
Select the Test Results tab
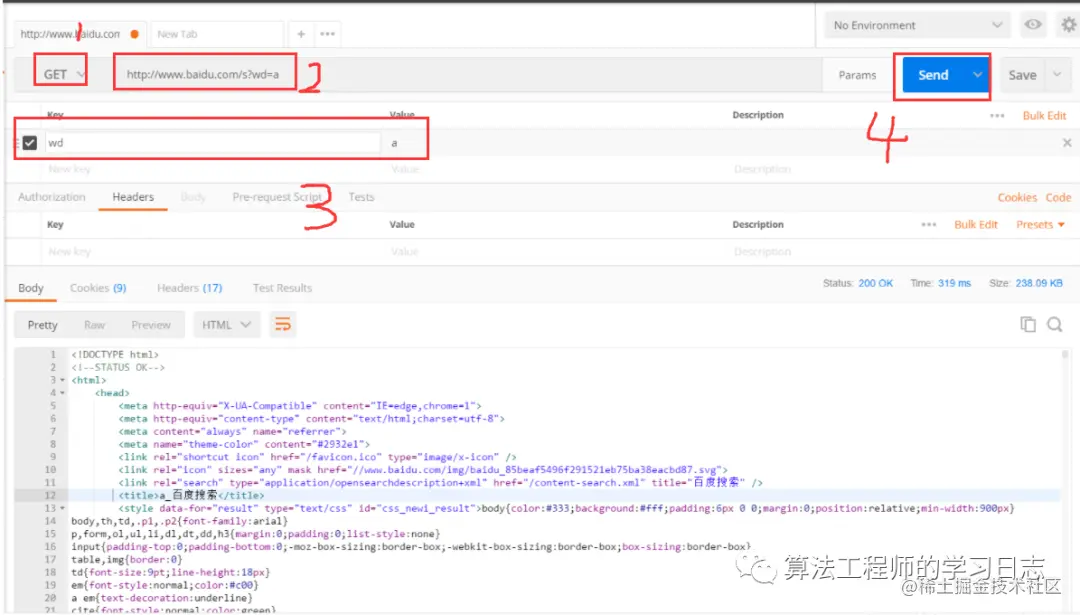point(282,288)
